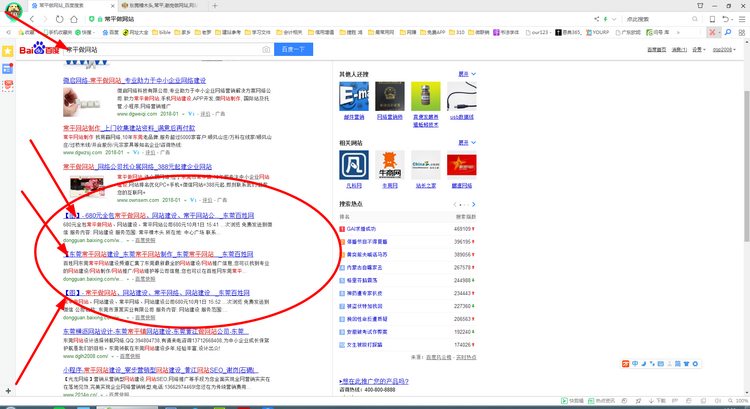
Task: Open the 消息(1) link
Action: click(679, 50)
